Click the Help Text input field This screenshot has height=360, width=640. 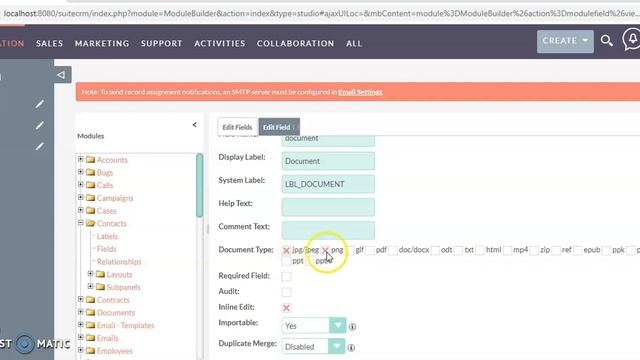328,207
